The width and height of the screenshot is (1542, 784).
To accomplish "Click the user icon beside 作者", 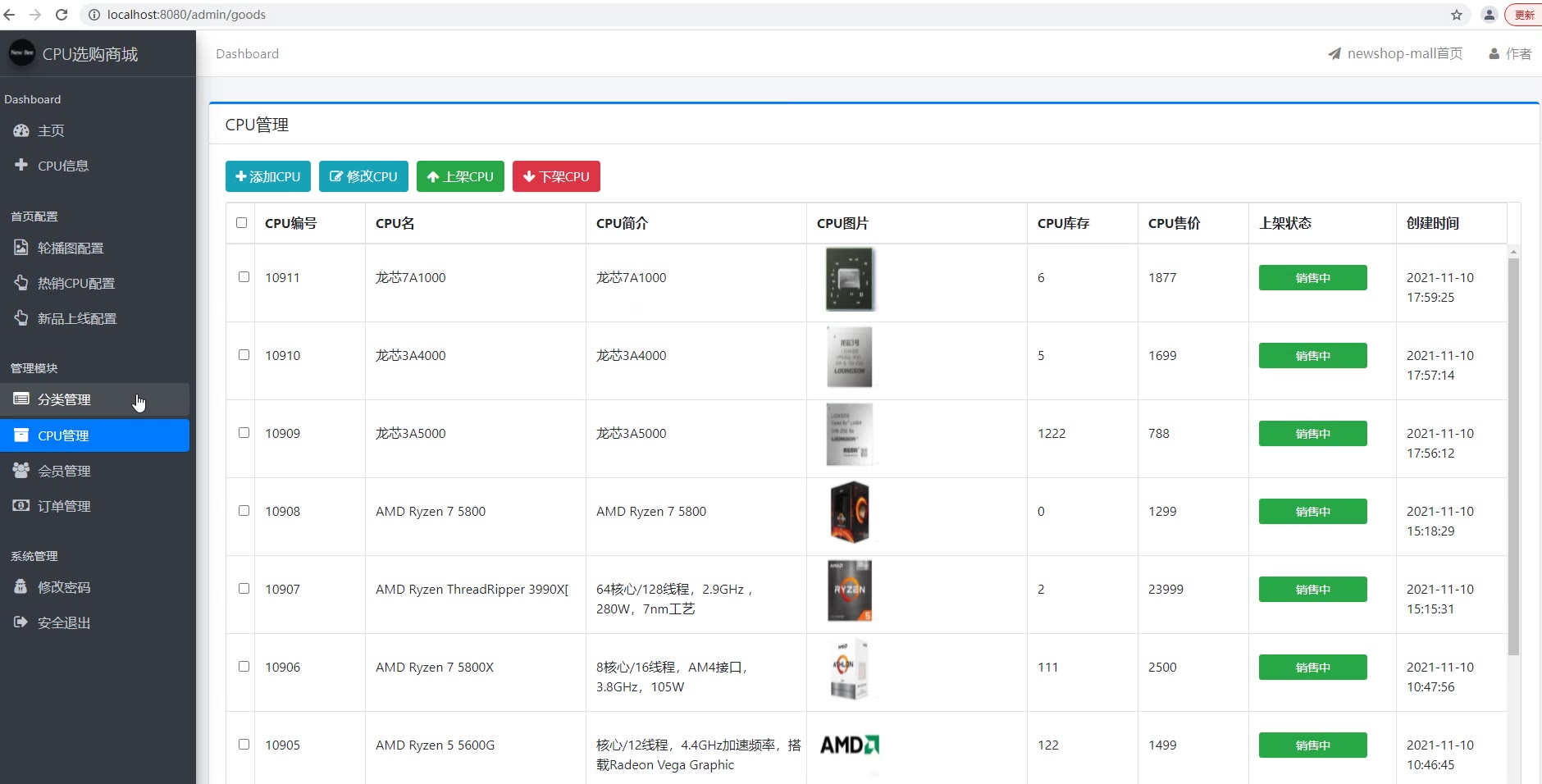I will (1494, 54).
